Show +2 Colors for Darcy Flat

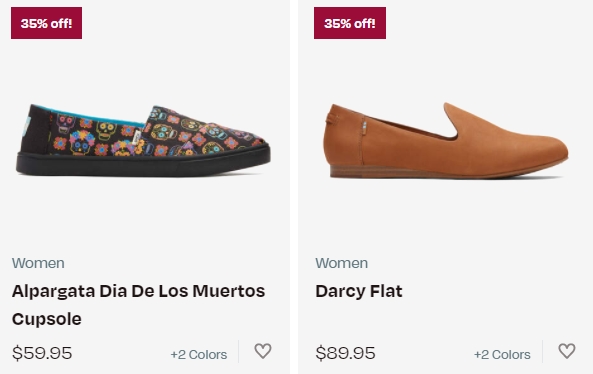(502, 355)
